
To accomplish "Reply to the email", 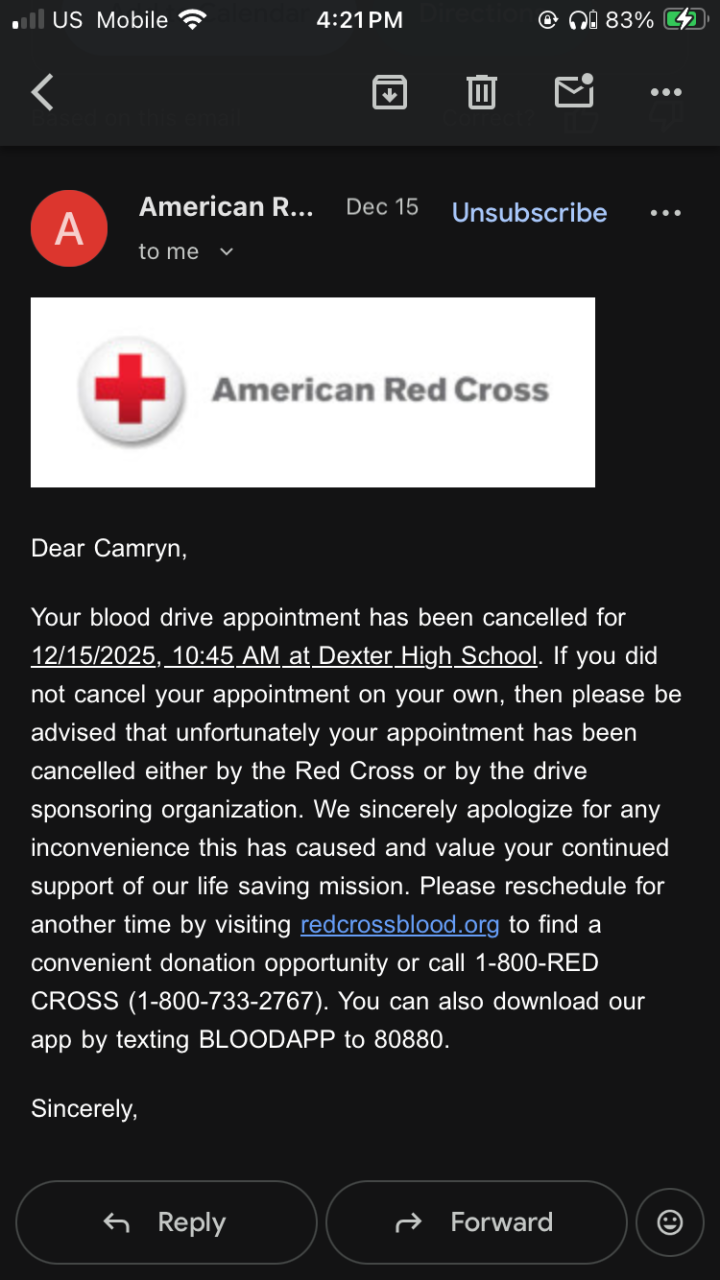I will pos(166,1222).
